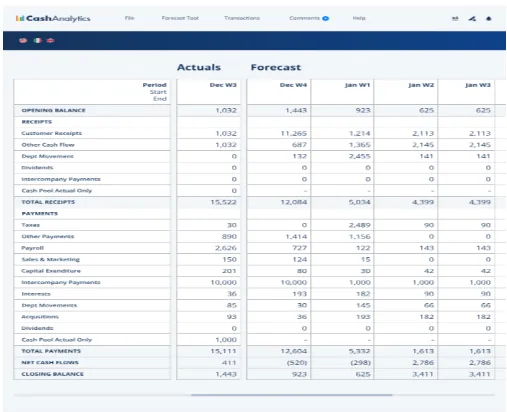Click Dec W3 Total Payments value 15,111
Viewport: 507px width, 412px height.
(223, 351)
